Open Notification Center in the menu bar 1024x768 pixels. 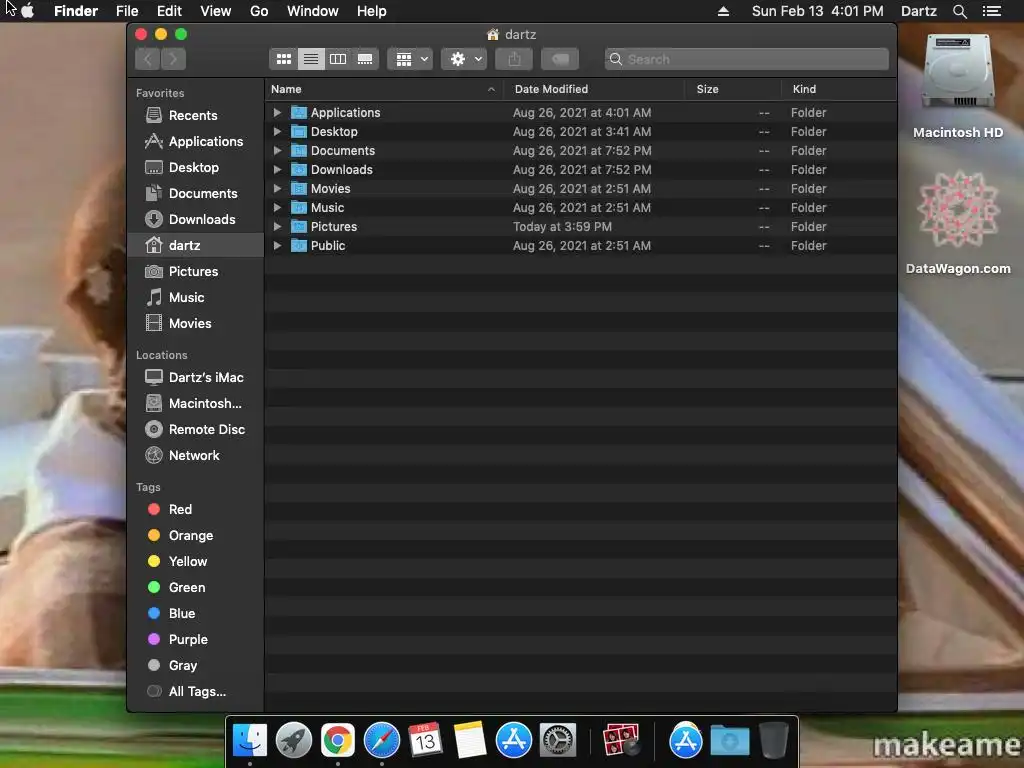coord(992,11)
